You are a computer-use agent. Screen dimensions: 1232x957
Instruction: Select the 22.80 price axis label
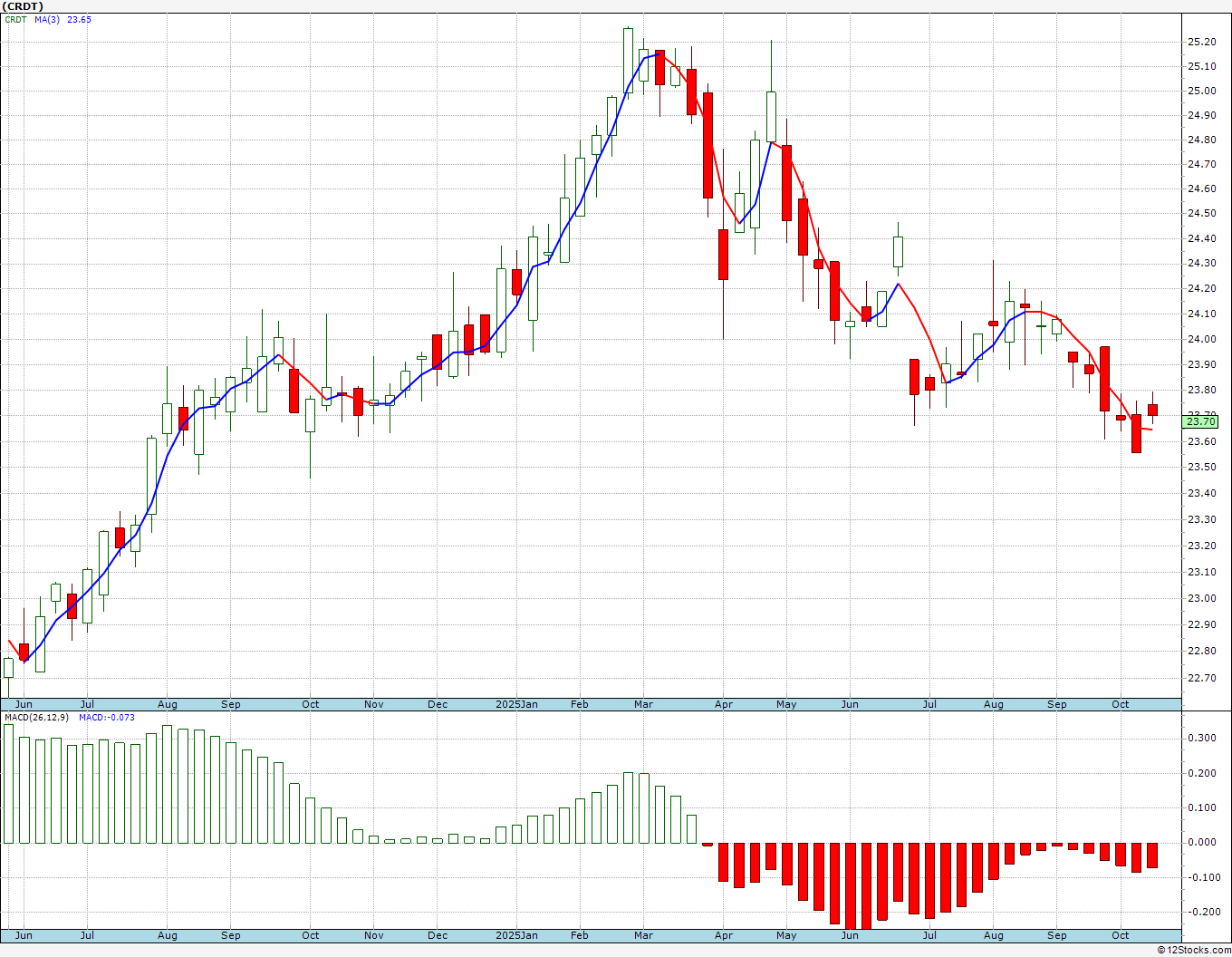pyautogui.click(x=1201, y=651)
